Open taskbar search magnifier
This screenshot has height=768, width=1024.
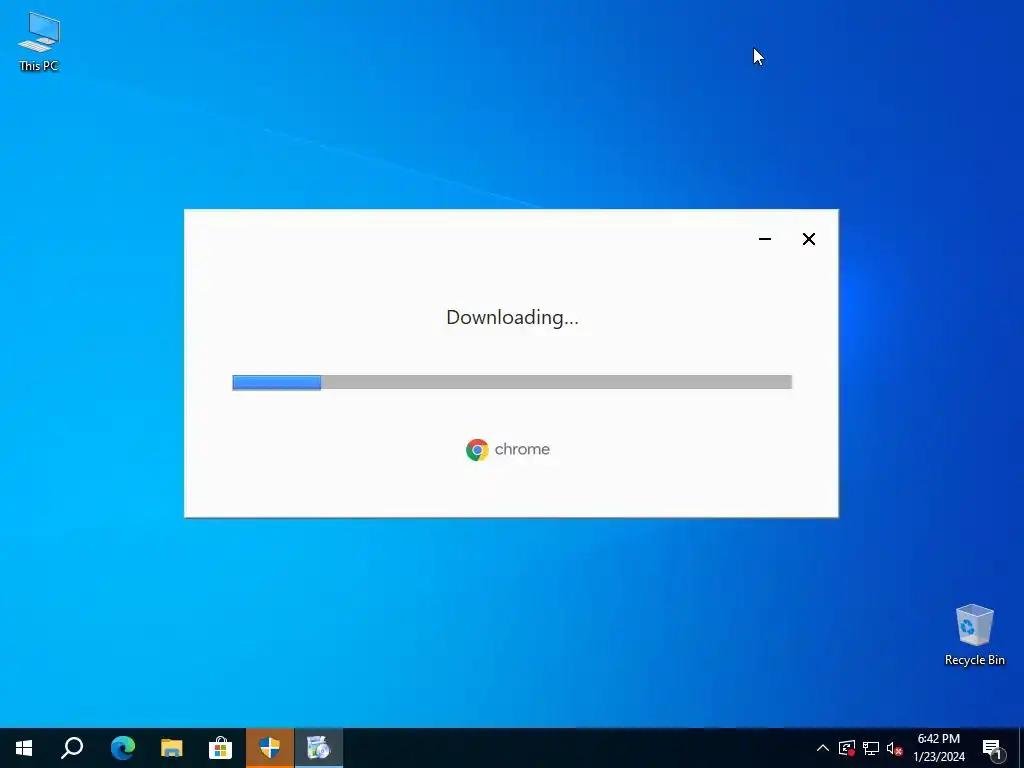pos(72,748)
